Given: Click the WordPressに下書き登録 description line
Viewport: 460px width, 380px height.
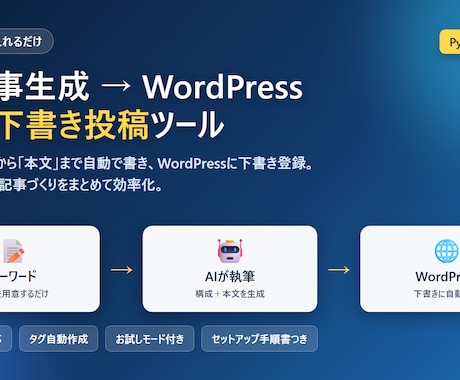Looking at the screenshot, I should click(x=235, y=163).
